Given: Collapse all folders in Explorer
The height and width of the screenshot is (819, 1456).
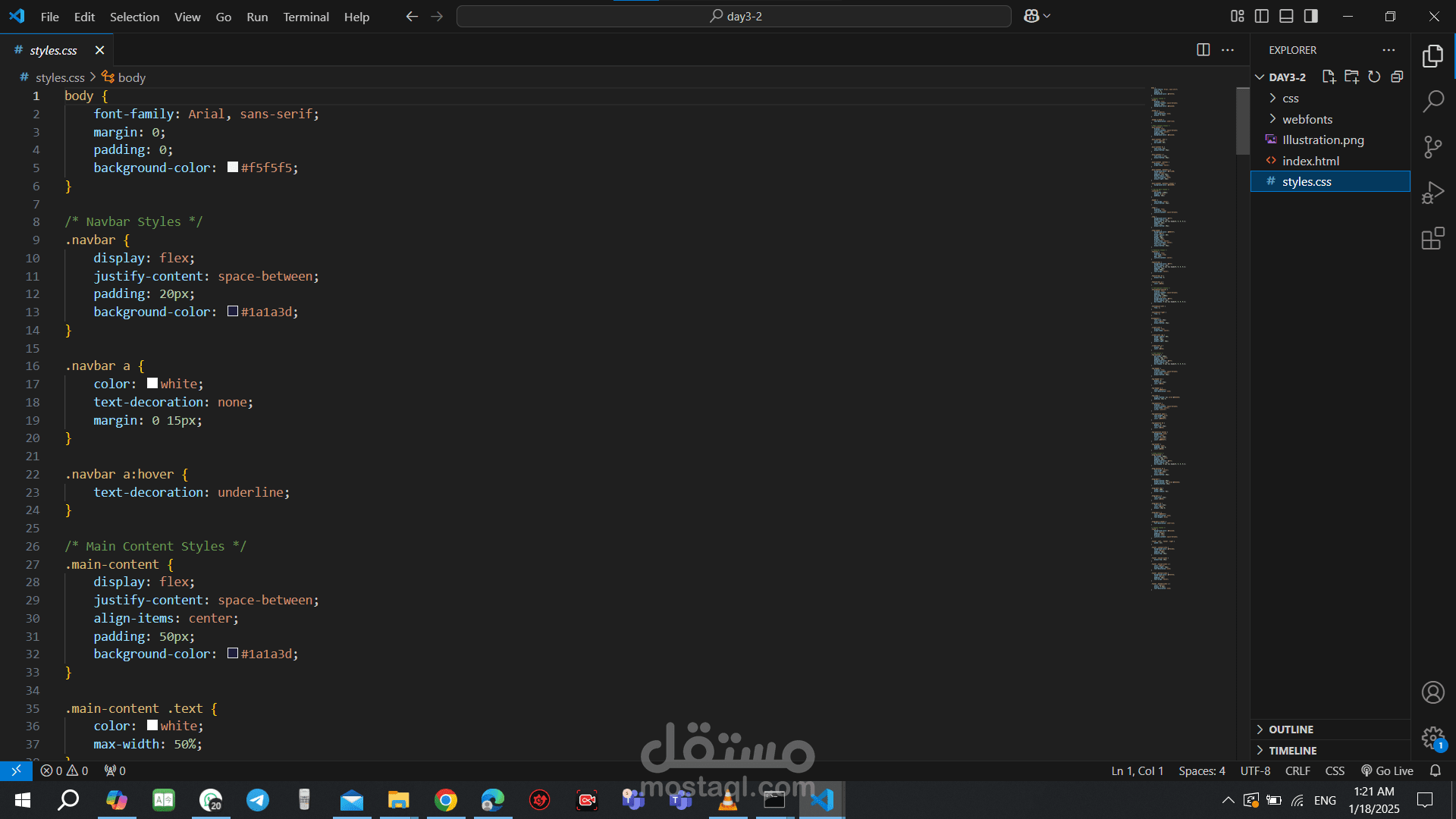Looking at the screenshot, I should click(1397, 77).
